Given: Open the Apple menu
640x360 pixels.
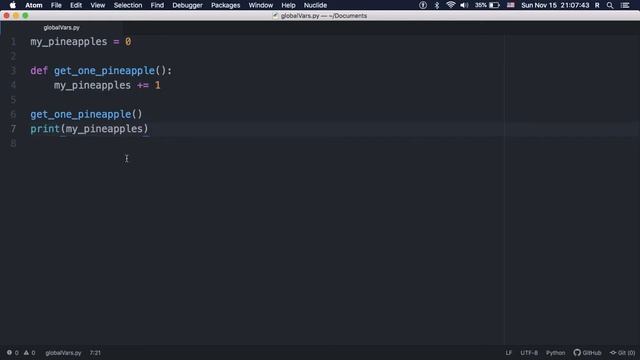Looking at the screenshot, I should (13, 5).
